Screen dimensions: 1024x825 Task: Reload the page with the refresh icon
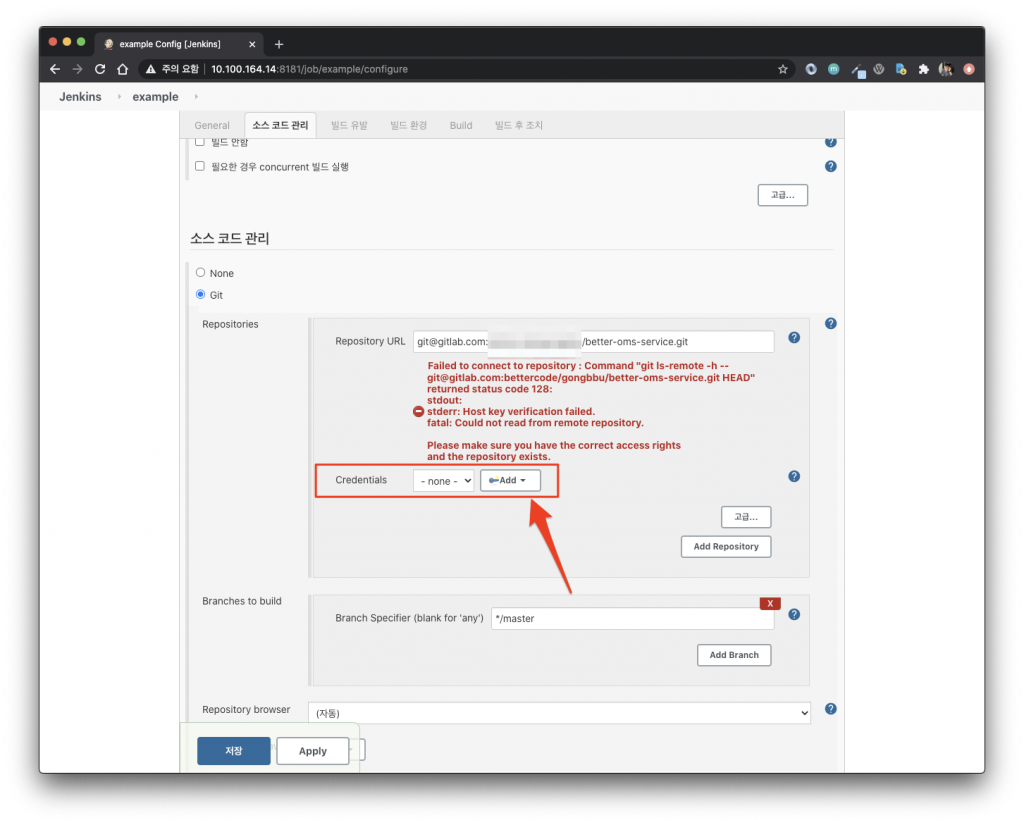tap(100, 69)
